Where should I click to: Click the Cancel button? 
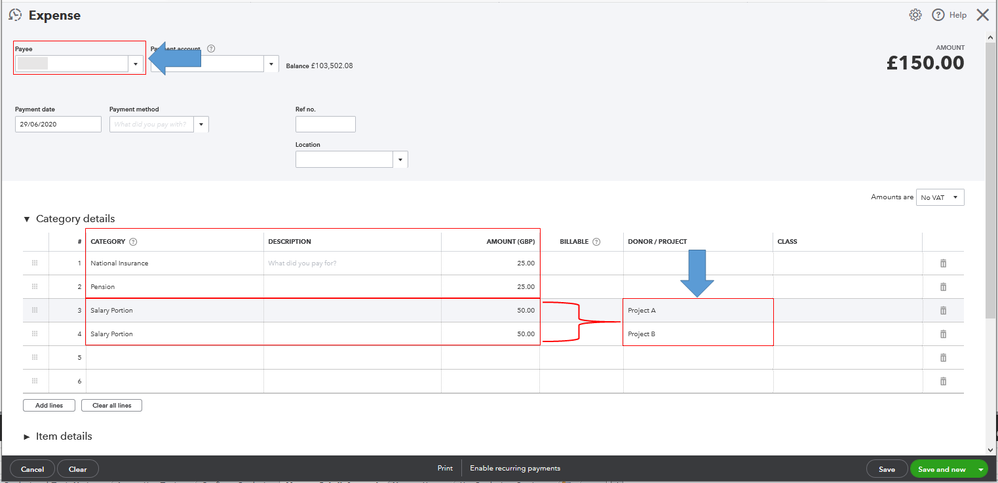pyautogui.click(x=32, y=470)
